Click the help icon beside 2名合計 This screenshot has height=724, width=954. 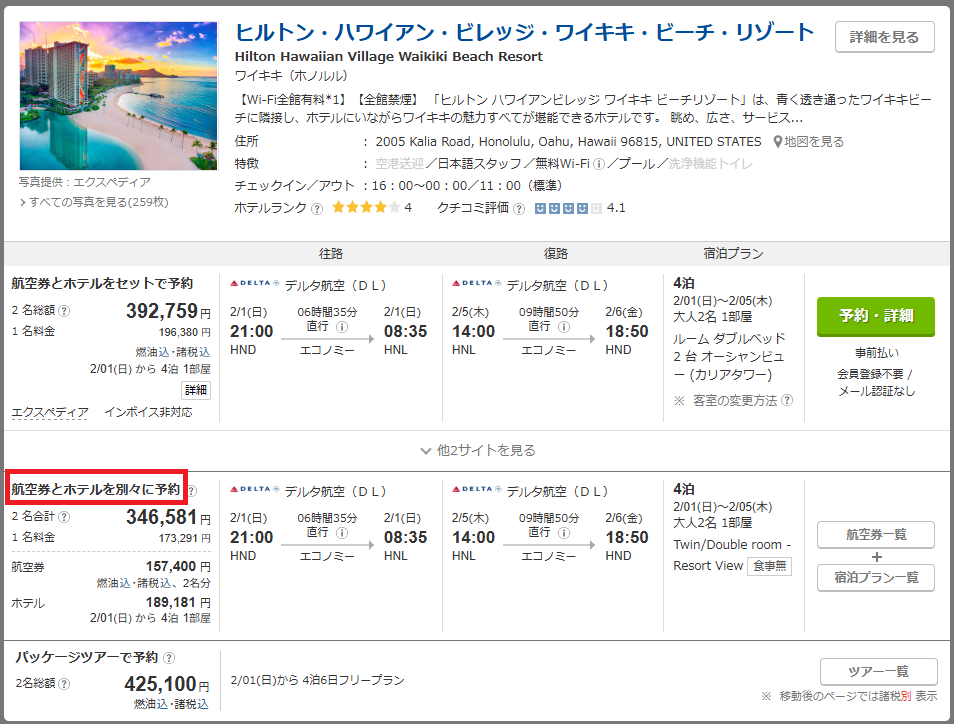click(64, 517)
